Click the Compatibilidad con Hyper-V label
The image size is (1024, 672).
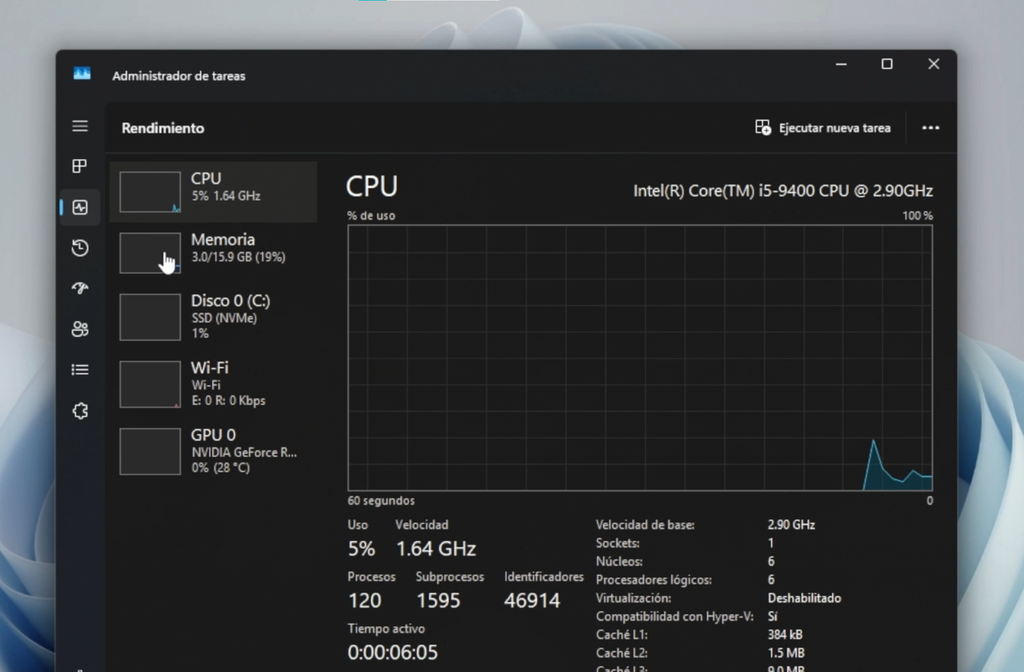[x=674, y=616]
